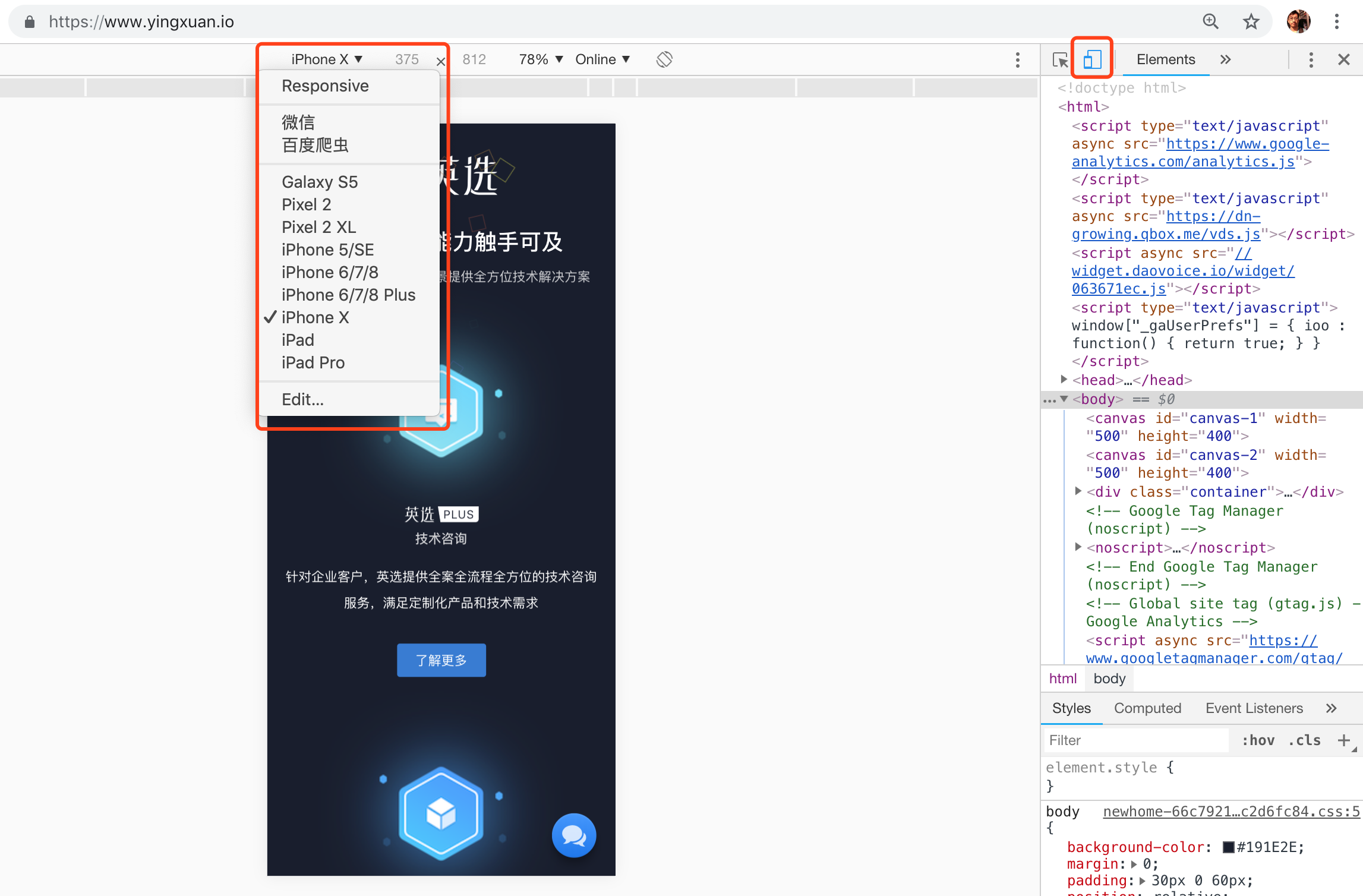Expand the head element node
This screenshot has height=896, width=1363.
(x=1064, y=379)
